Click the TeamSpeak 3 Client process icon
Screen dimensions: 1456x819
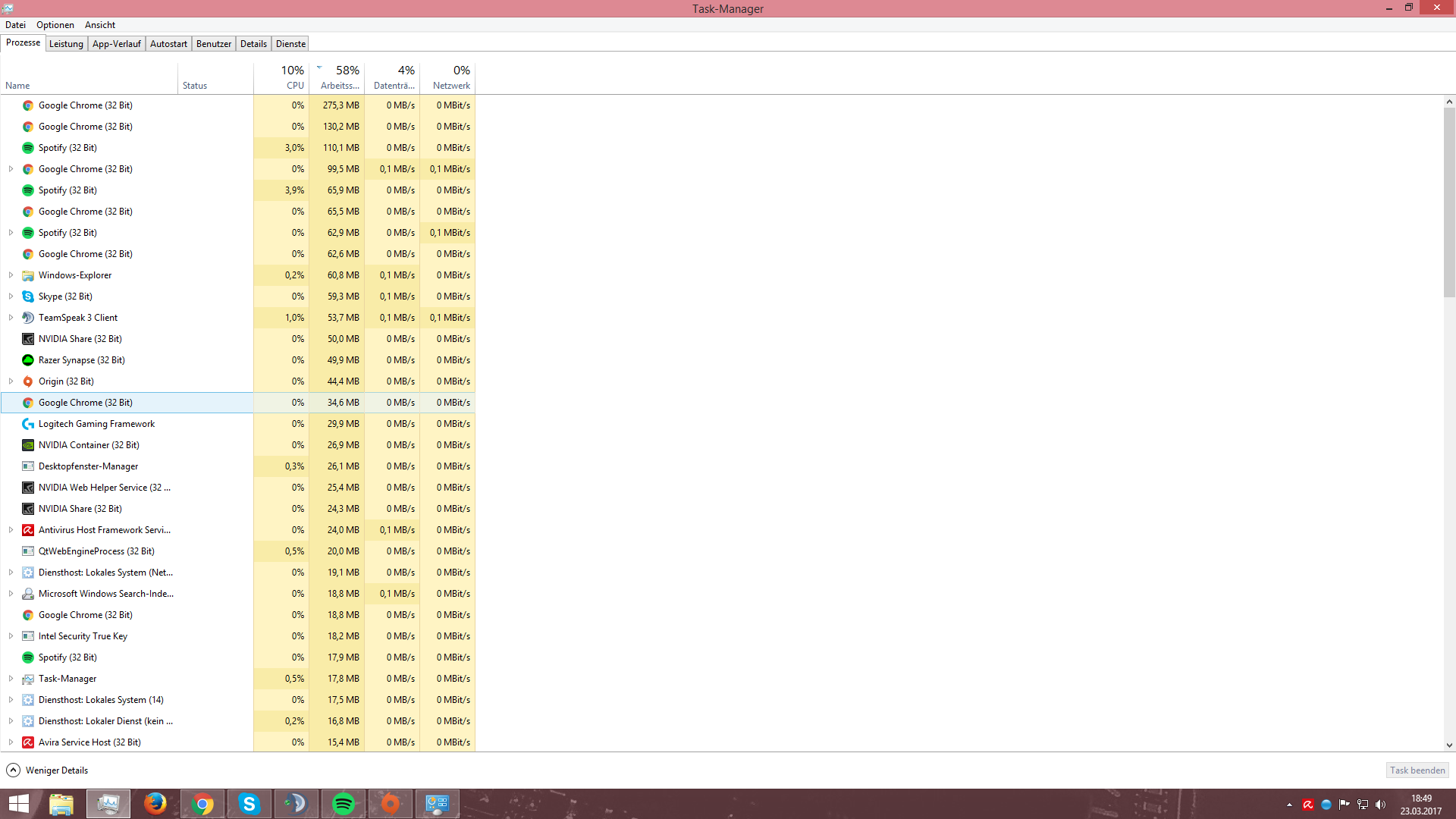28,318
